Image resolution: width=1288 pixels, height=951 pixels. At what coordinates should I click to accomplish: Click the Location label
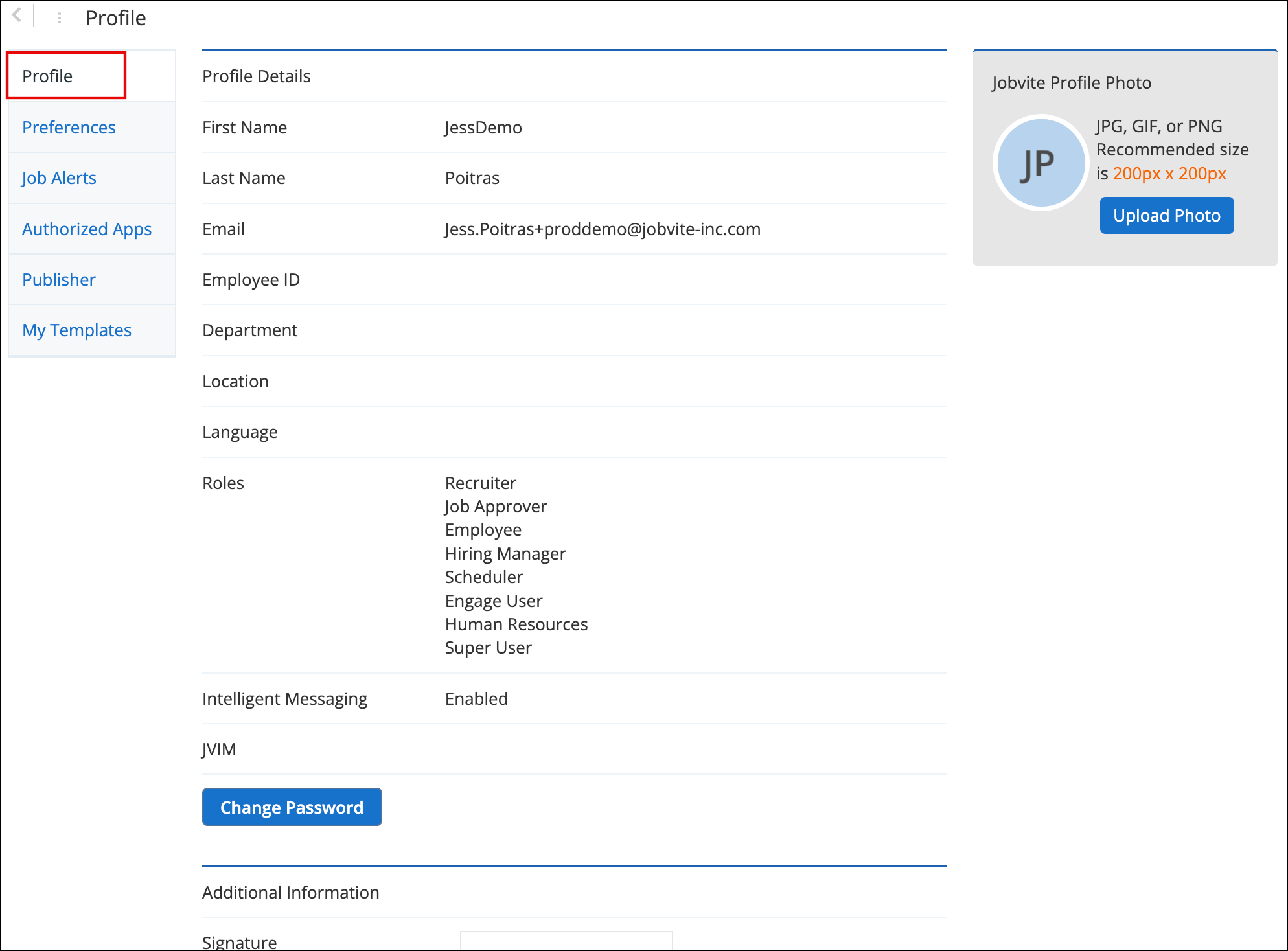[235, 381]
